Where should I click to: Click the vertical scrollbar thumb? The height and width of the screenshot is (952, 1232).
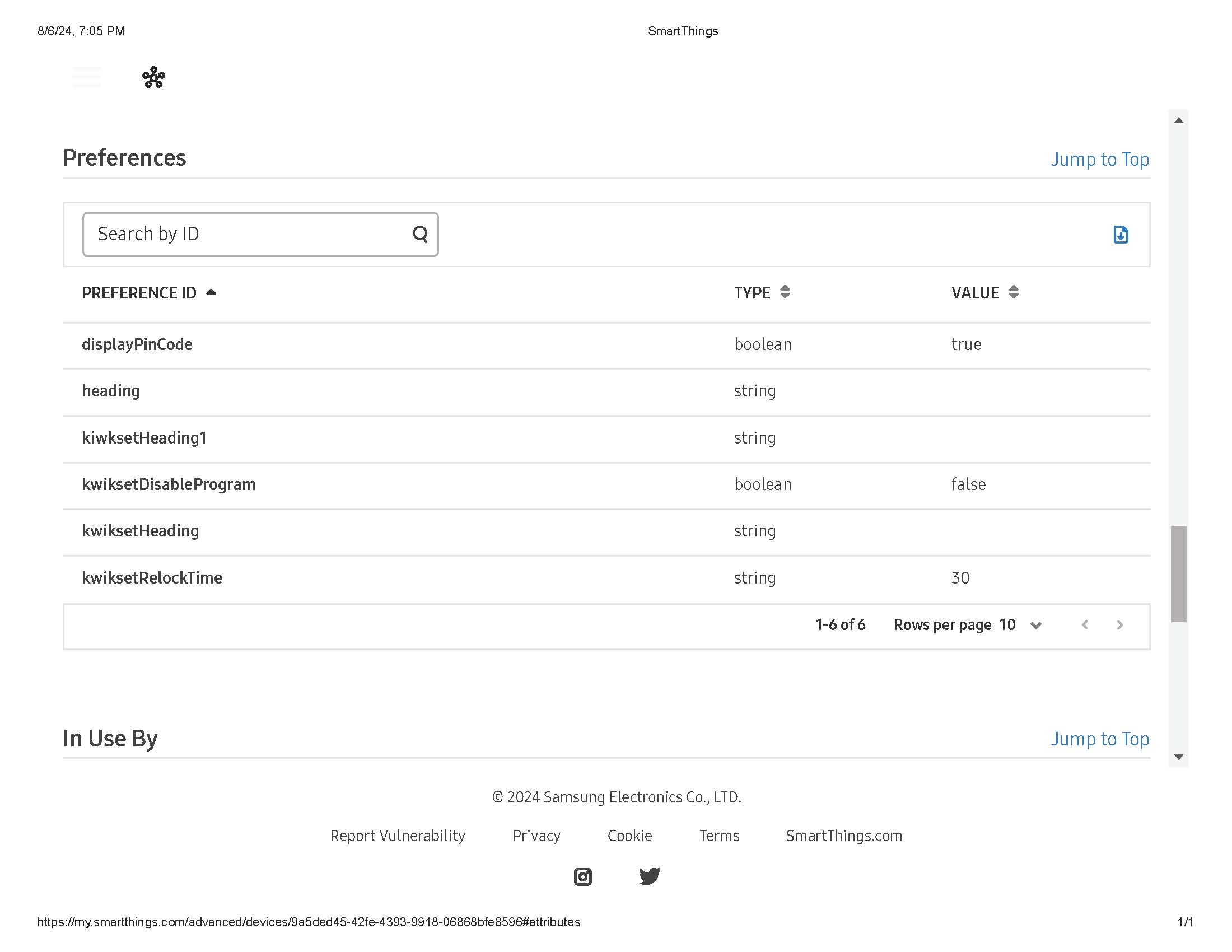1178,574
